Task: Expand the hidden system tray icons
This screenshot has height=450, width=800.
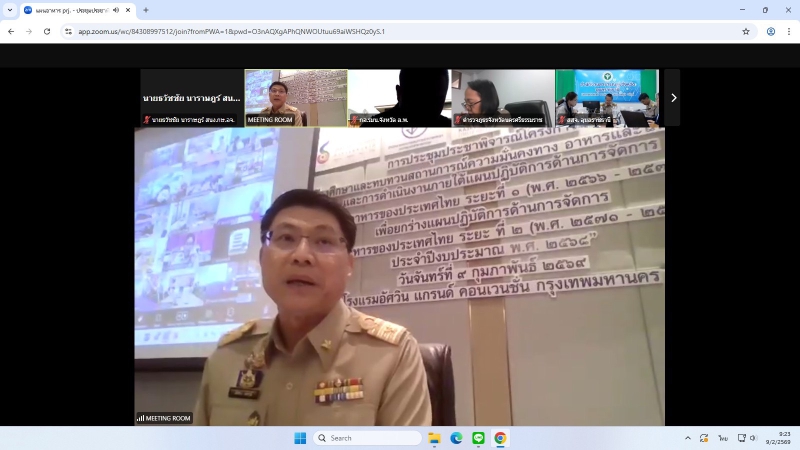Action: click(x=687, y=438)
